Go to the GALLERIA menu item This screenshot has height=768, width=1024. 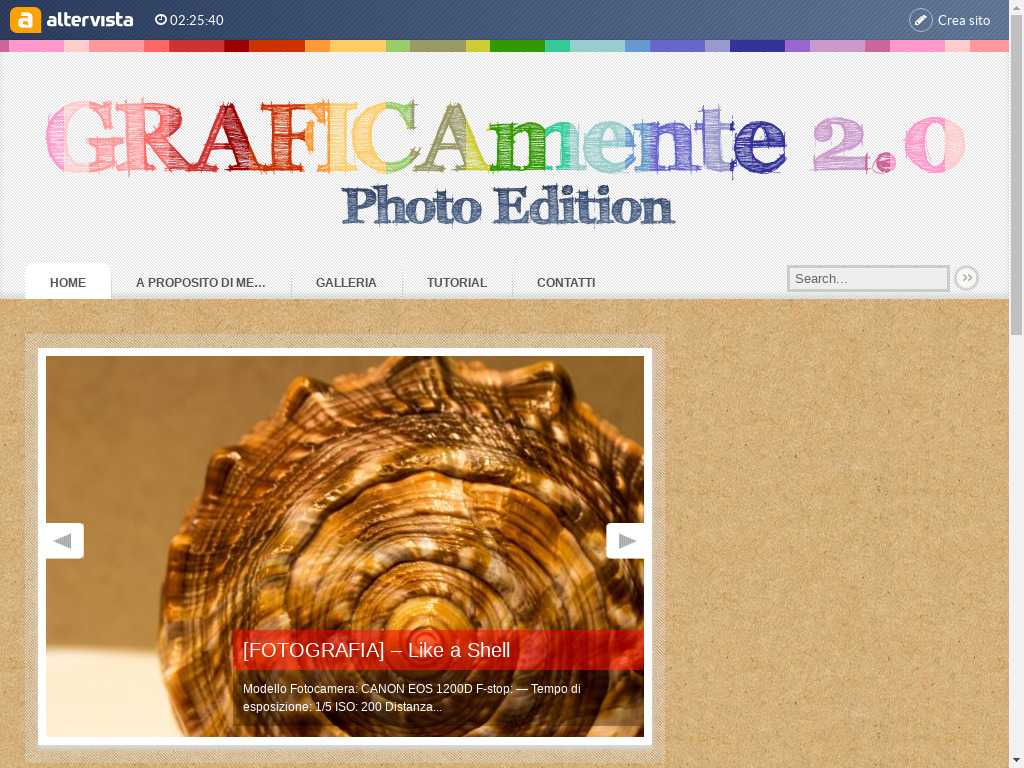click(x=346, y=282)
